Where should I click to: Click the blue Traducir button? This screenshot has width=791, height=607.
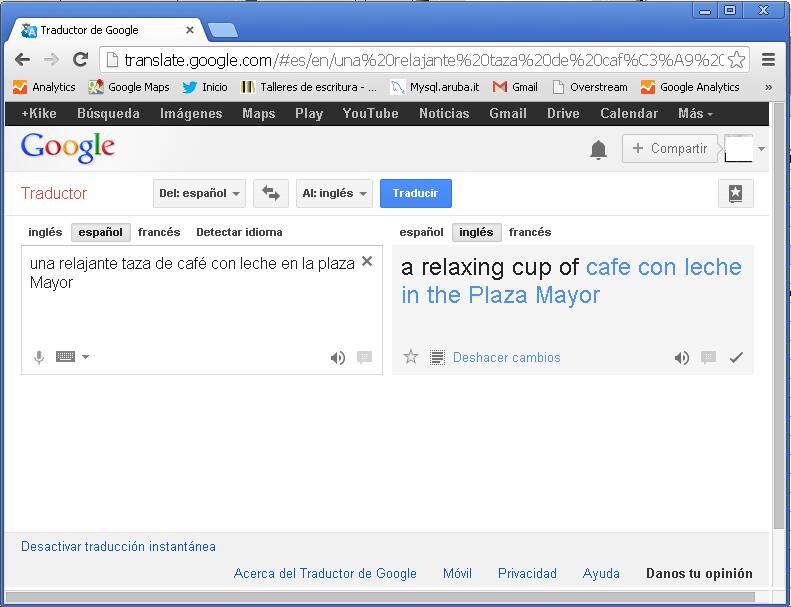tap(416, 193)
